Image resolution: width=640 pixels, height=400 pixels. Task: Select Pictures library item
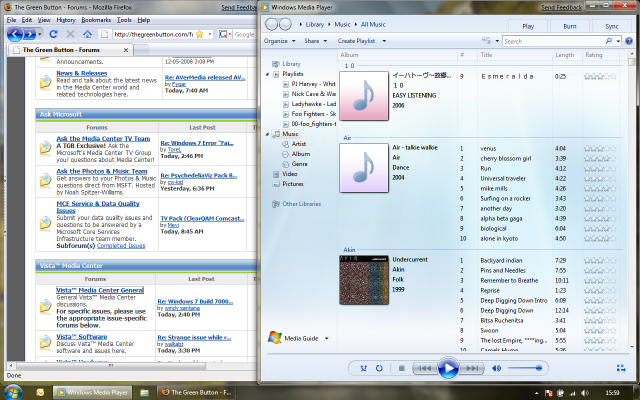point(293,184)
